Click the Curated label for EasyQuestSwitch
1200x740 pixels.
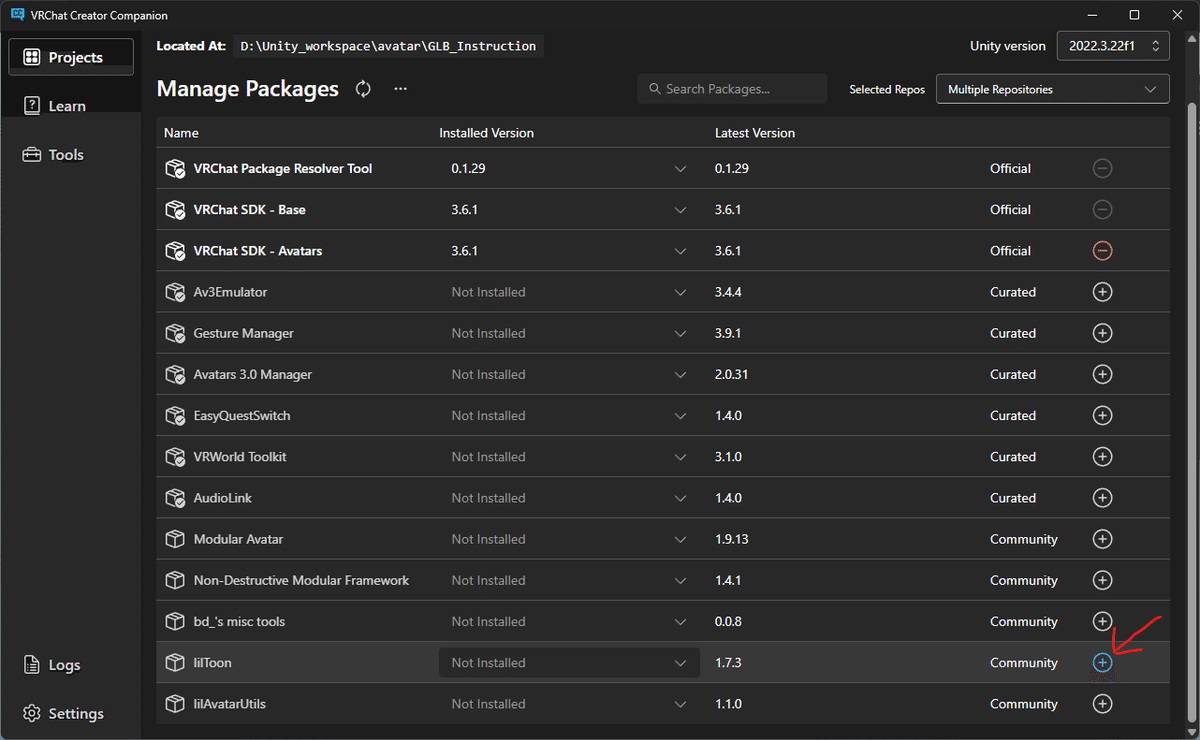click(1013, 415)
